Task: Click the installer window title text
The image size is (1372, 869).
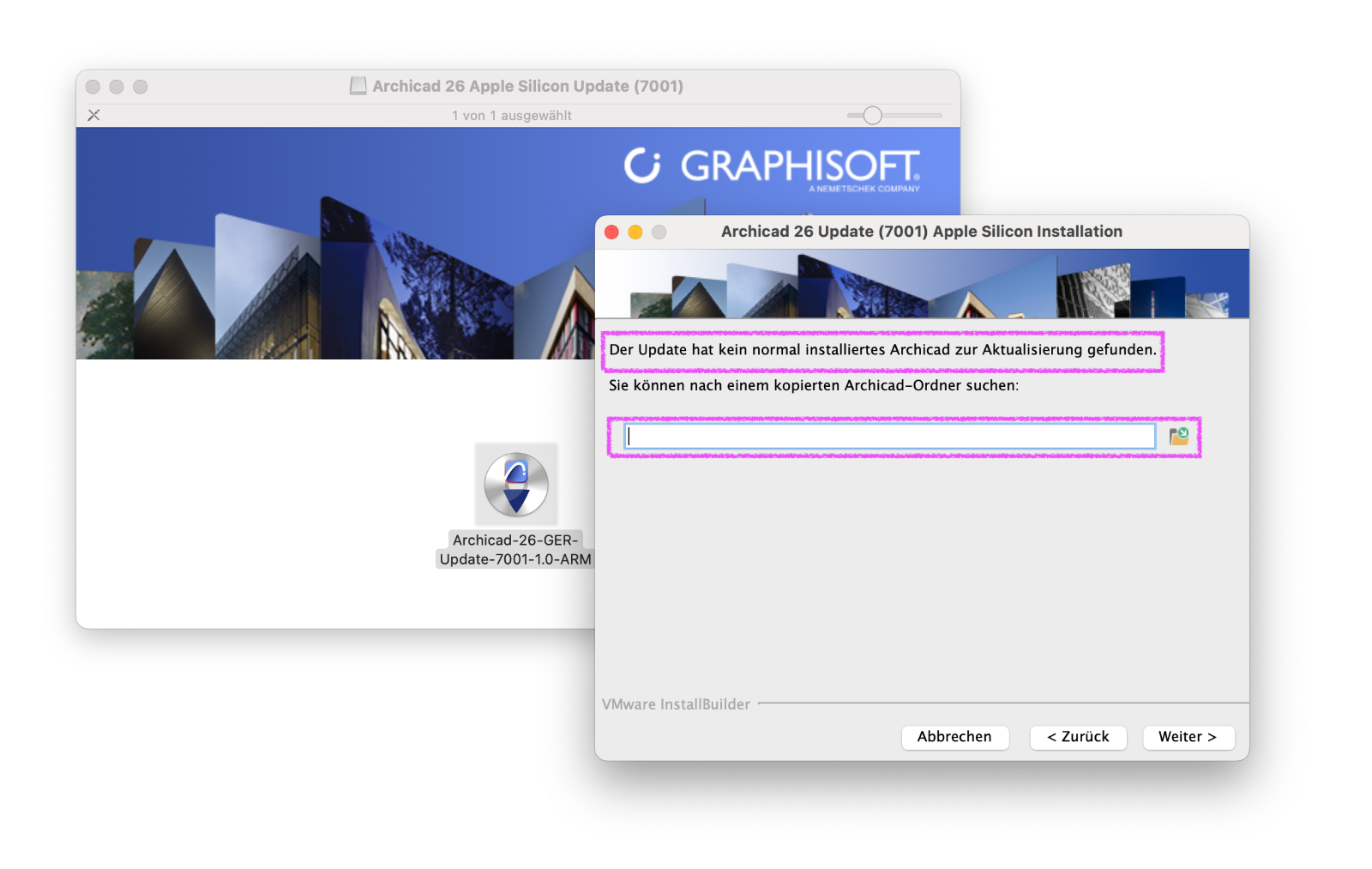Action: [922, 232]
